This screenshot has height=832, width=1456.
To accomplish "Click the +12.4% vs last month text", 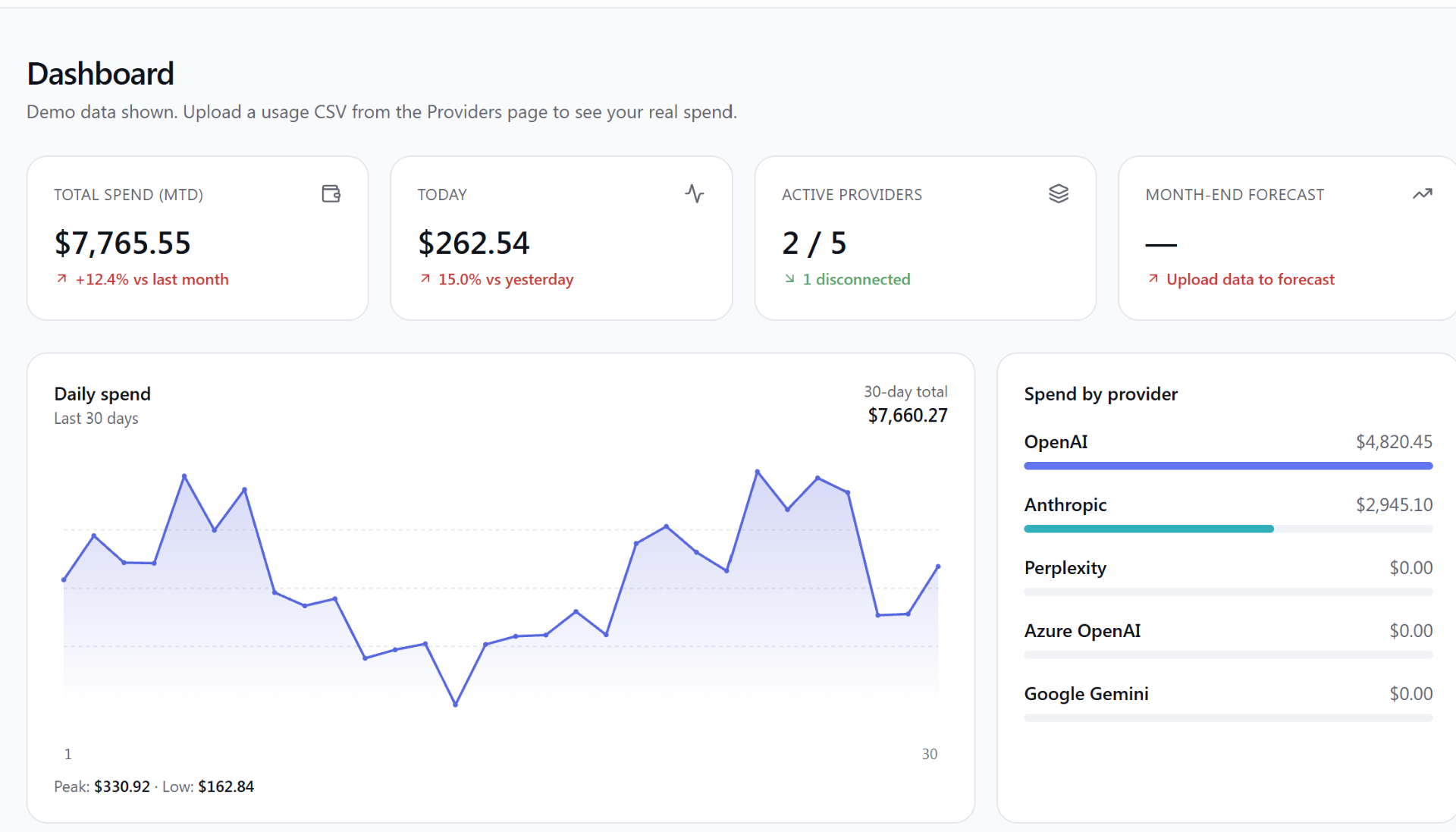I will (x=152, y=279).
